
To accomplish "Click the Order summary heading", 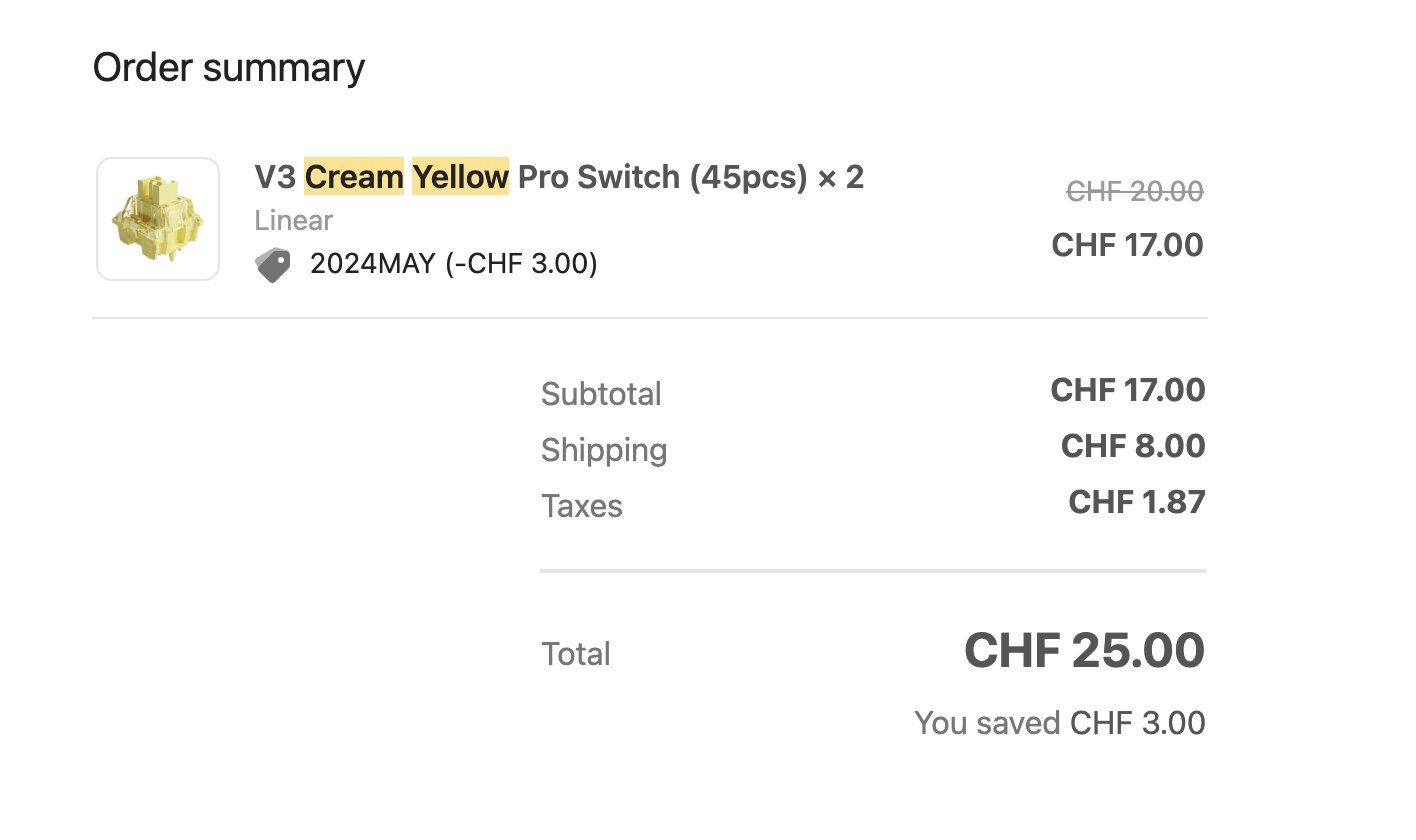I will click(x=229, y=68).
